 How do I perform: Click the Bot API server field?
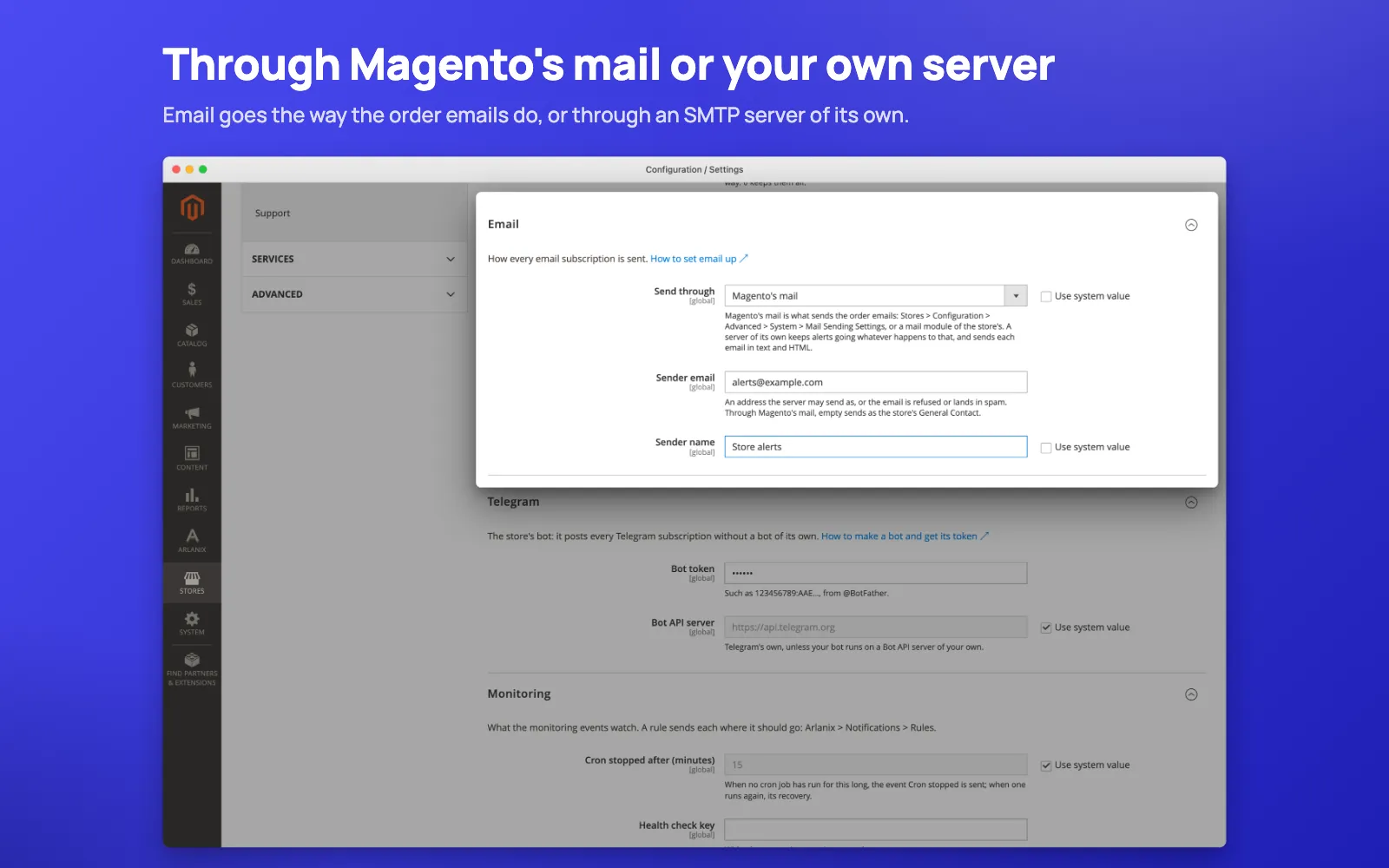click(x=876, y=628)
